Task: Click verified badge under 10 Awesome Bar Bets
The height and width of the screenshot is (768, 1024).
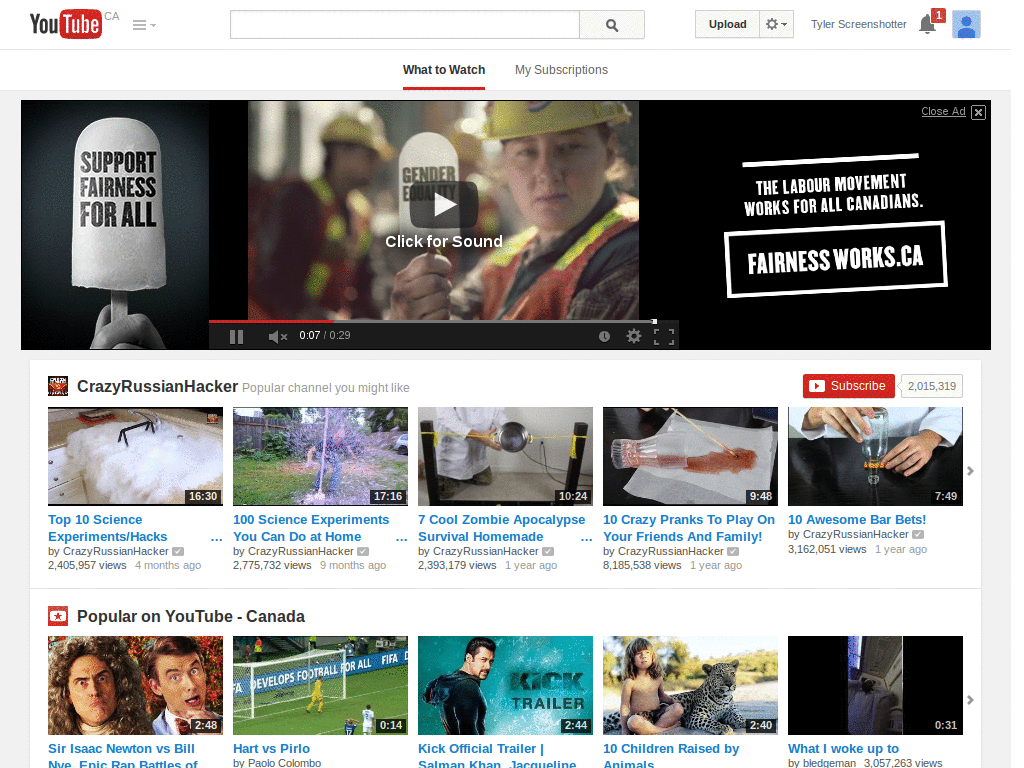Action: (918, 534)
